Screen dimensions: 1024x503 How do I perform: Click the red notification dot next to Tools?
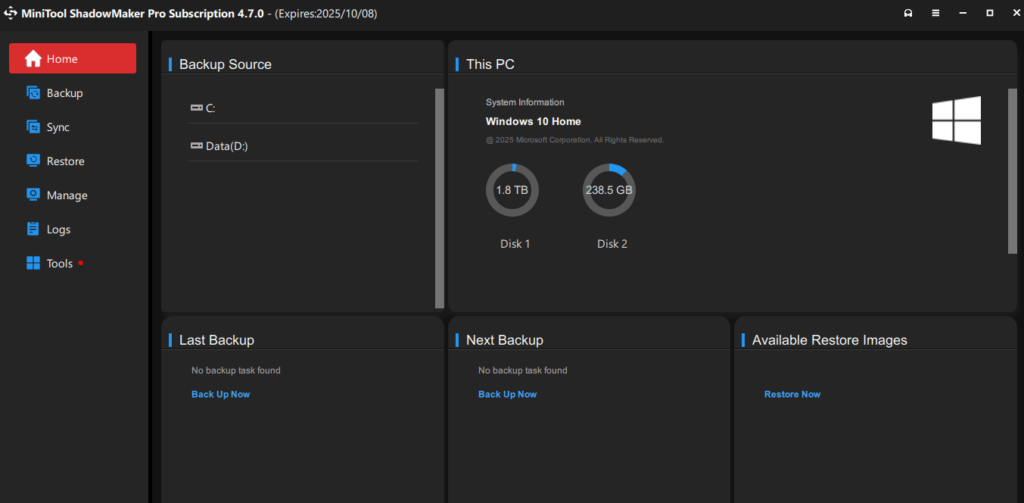pos(80,263)
